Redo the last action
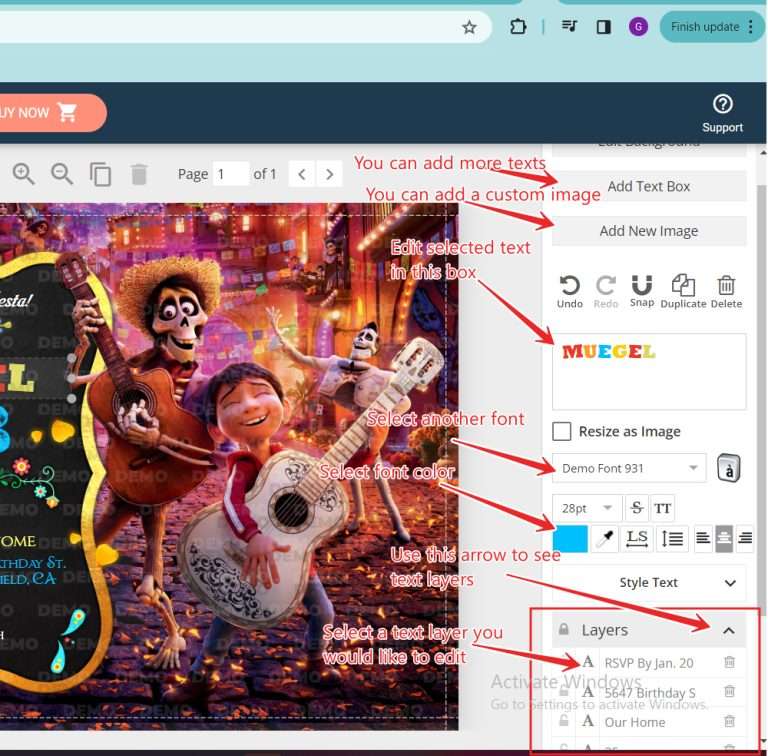Image resolution: width=768 pixels, height=756 pixels. 606,292
